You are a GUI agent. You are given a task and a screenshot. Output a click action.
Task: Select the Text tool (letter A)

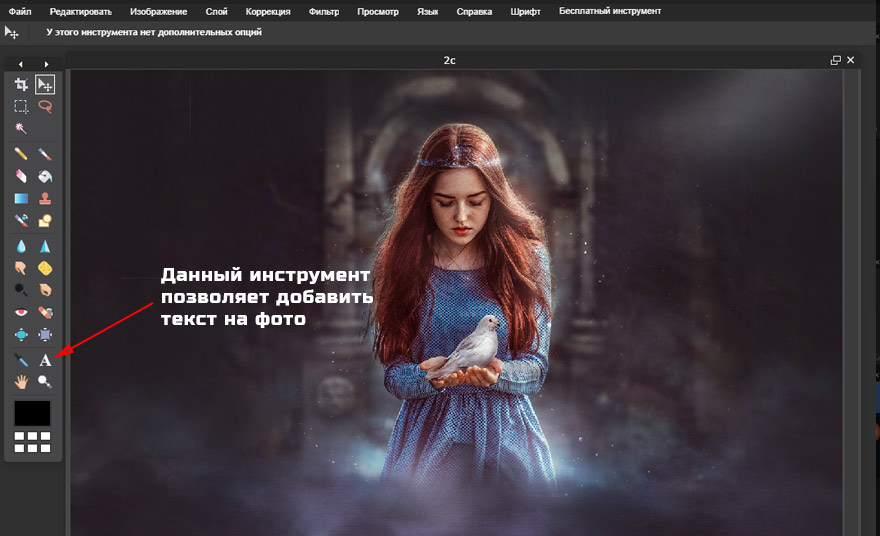tap(45, 360)
